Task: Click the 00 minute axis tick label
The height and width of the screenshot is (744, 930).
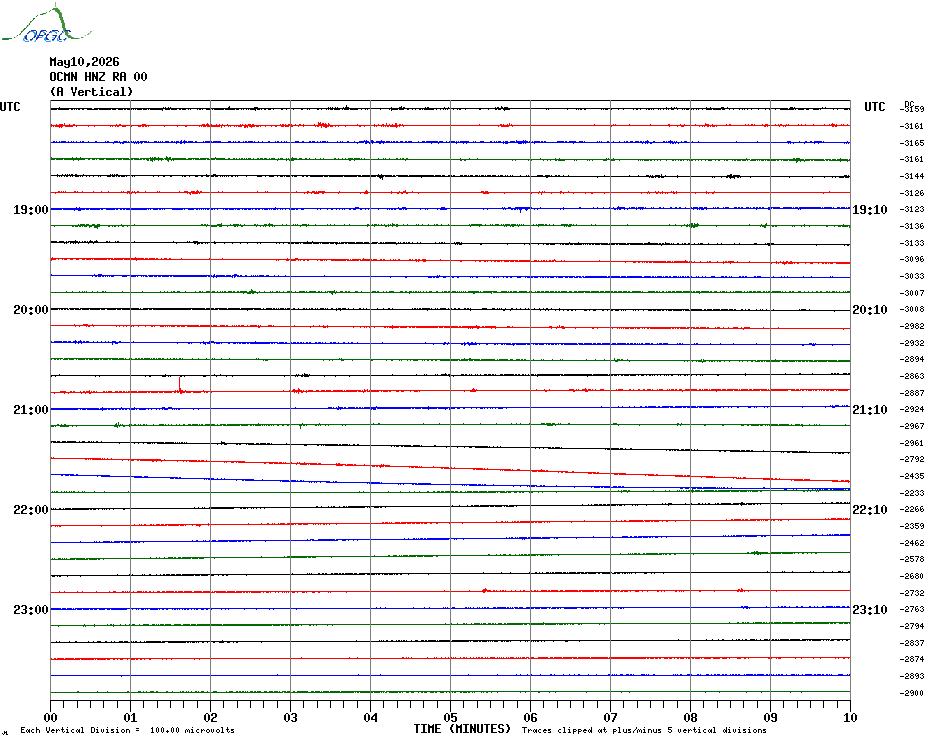Action: (50, 717)
